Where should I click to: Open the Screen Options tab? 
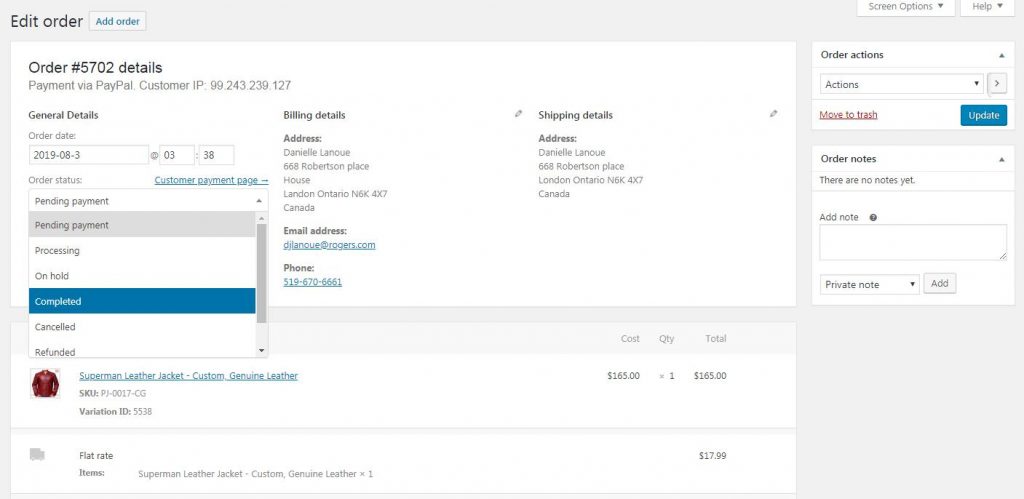905,7
